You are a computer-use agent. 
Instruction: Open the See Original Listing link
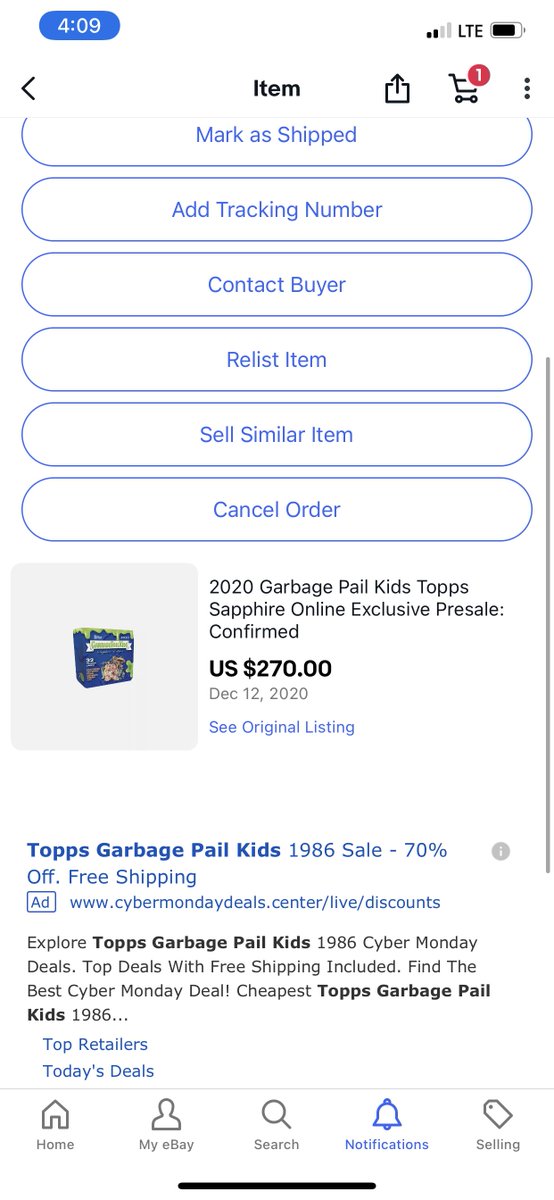(x=282, y=727)
